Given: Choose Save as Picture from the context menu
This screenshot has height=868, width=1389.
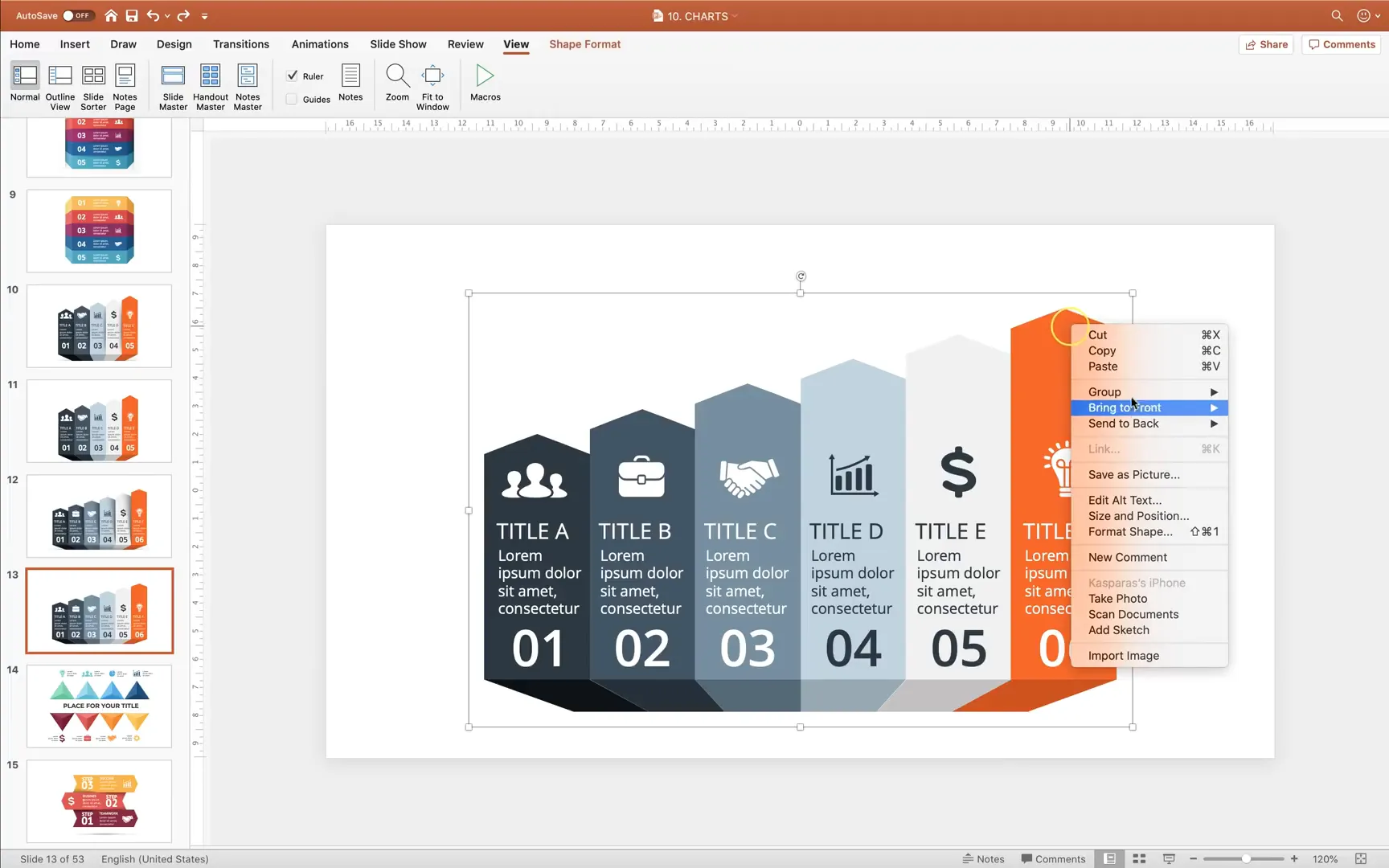Looking at the screenshot, I should (1133, 474).
